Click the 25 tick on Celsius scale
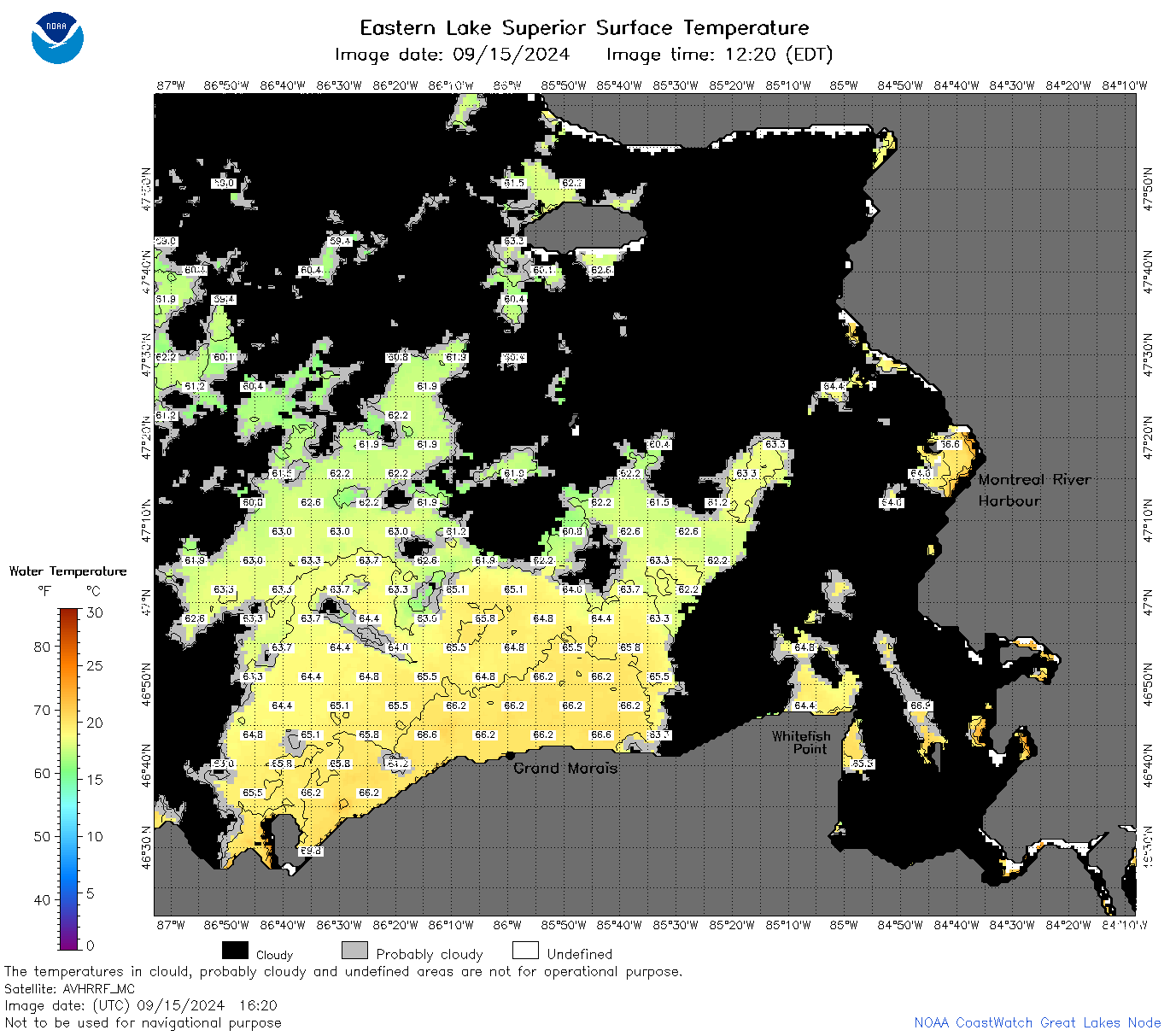The height and width of the screenshot is (1036, 1170). 95,666
